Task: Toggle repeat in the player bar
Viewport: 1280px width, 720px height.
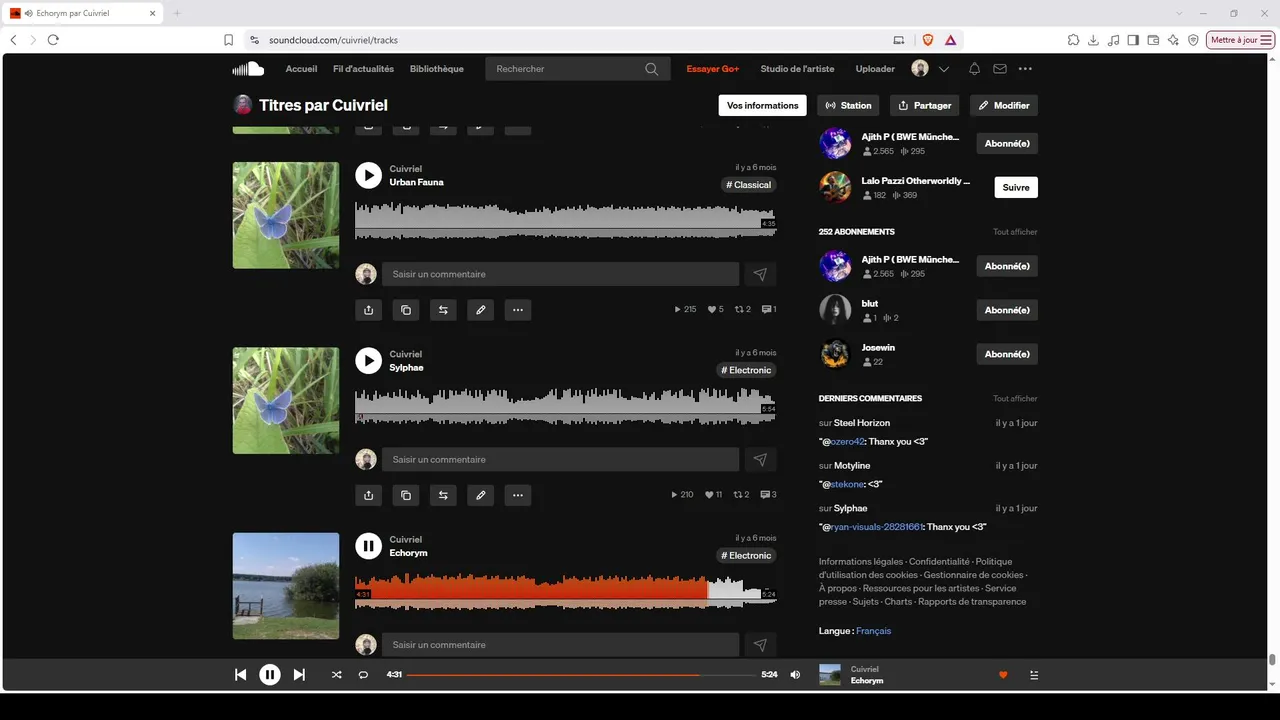Action: pyautogui.click(x=363, y=675)
